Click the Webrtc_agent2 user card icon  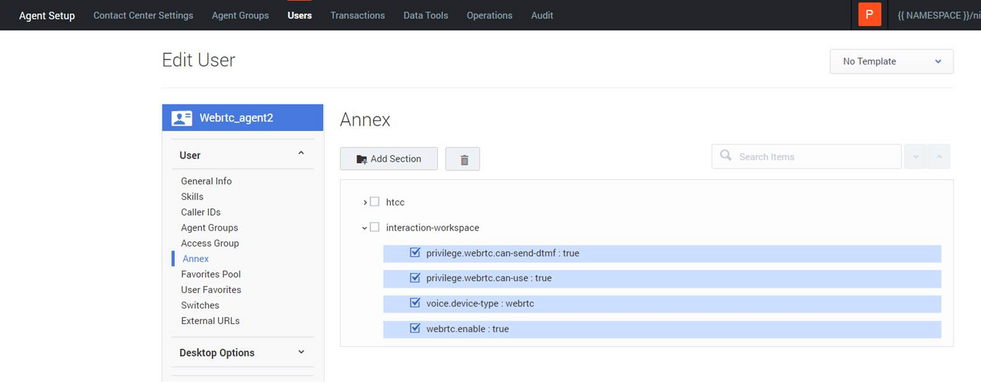click(181, 118)
